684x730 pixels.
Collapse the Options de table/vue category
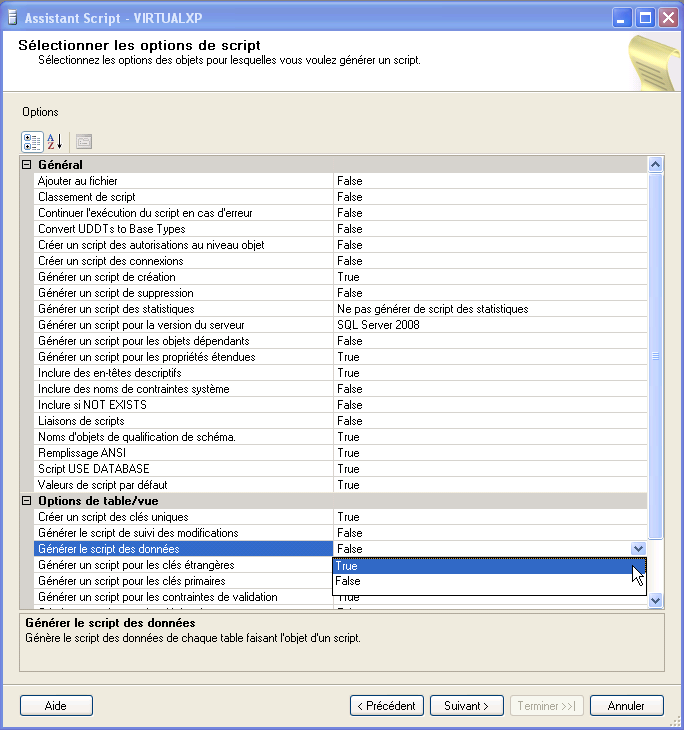pos(27,500)
